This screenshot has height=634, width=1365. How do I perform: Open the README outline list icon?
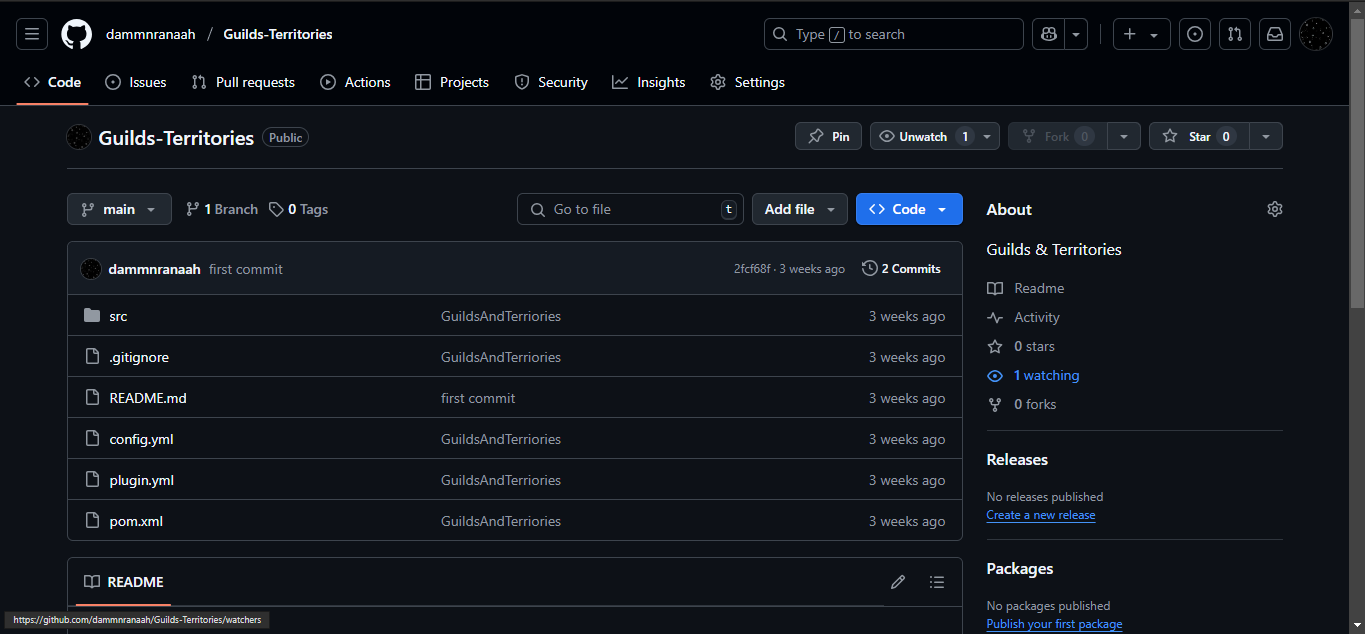point(936,582)
